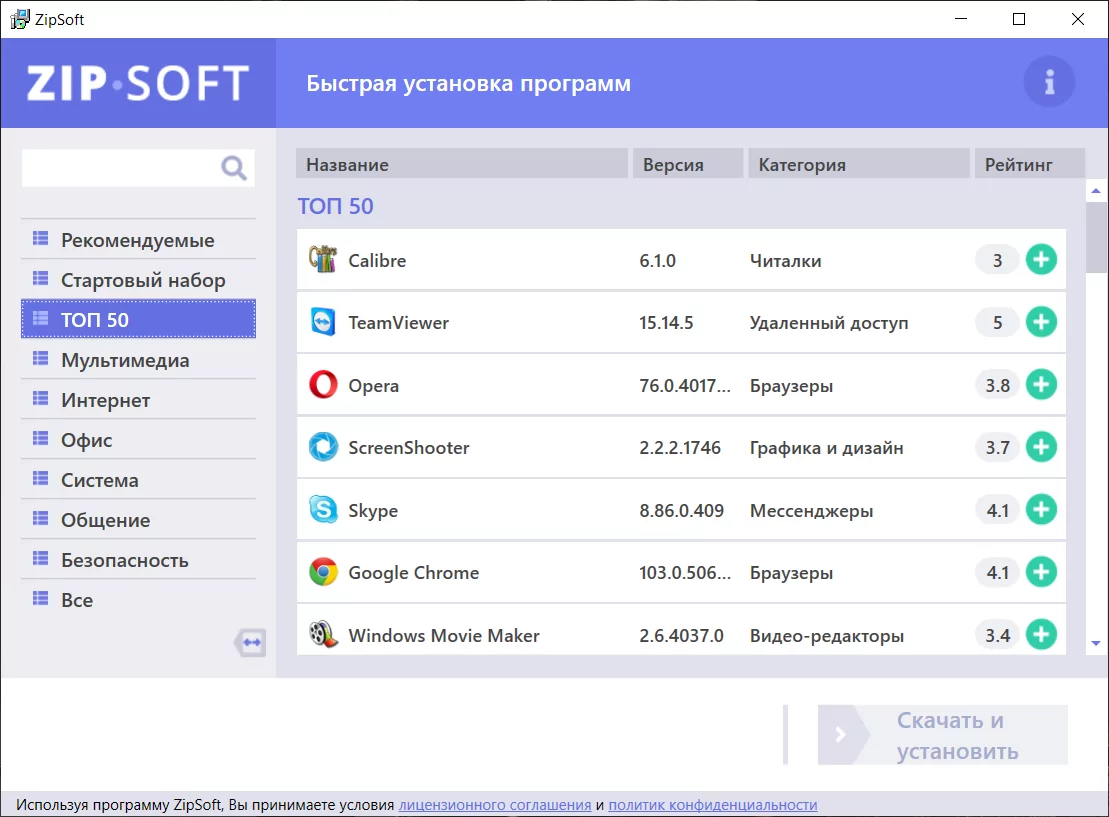Open the Интернет category
The image size is (1109, 817).
pos(138,400)
